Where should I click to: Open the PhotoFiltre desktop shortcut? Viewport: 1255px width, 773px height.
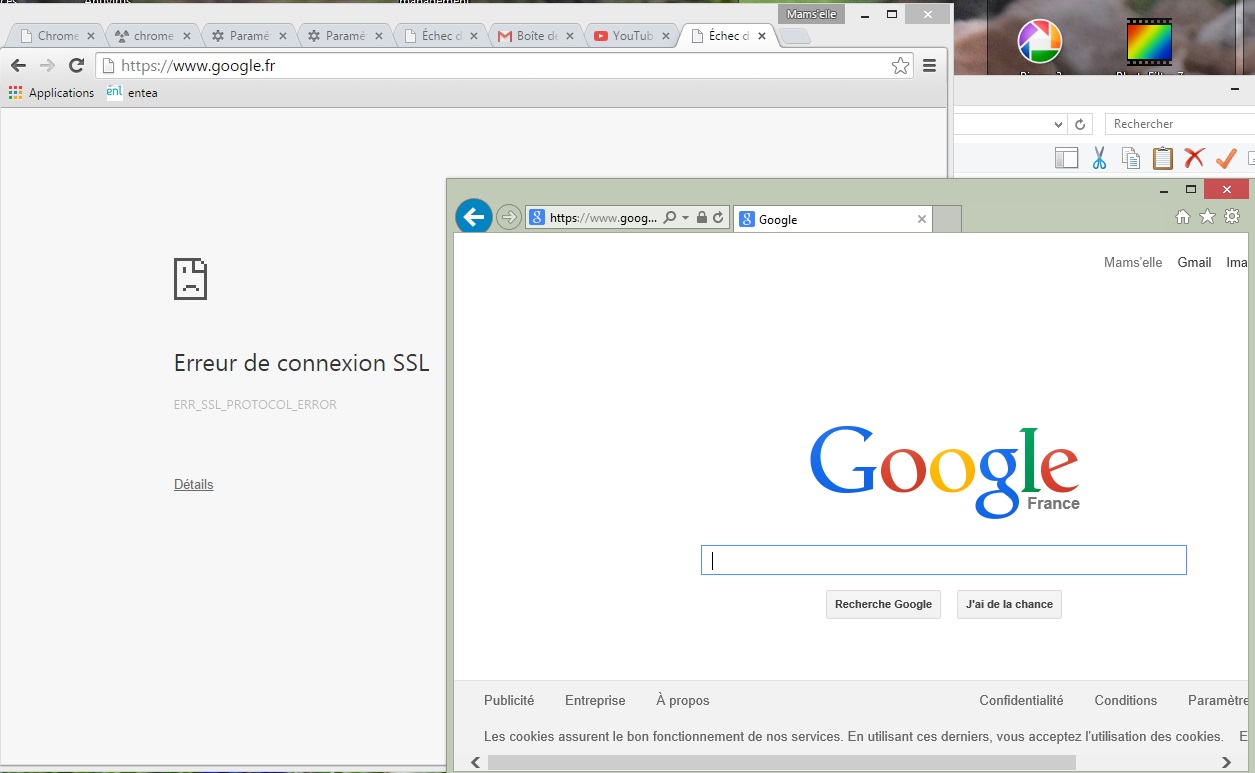[1149, 45]
